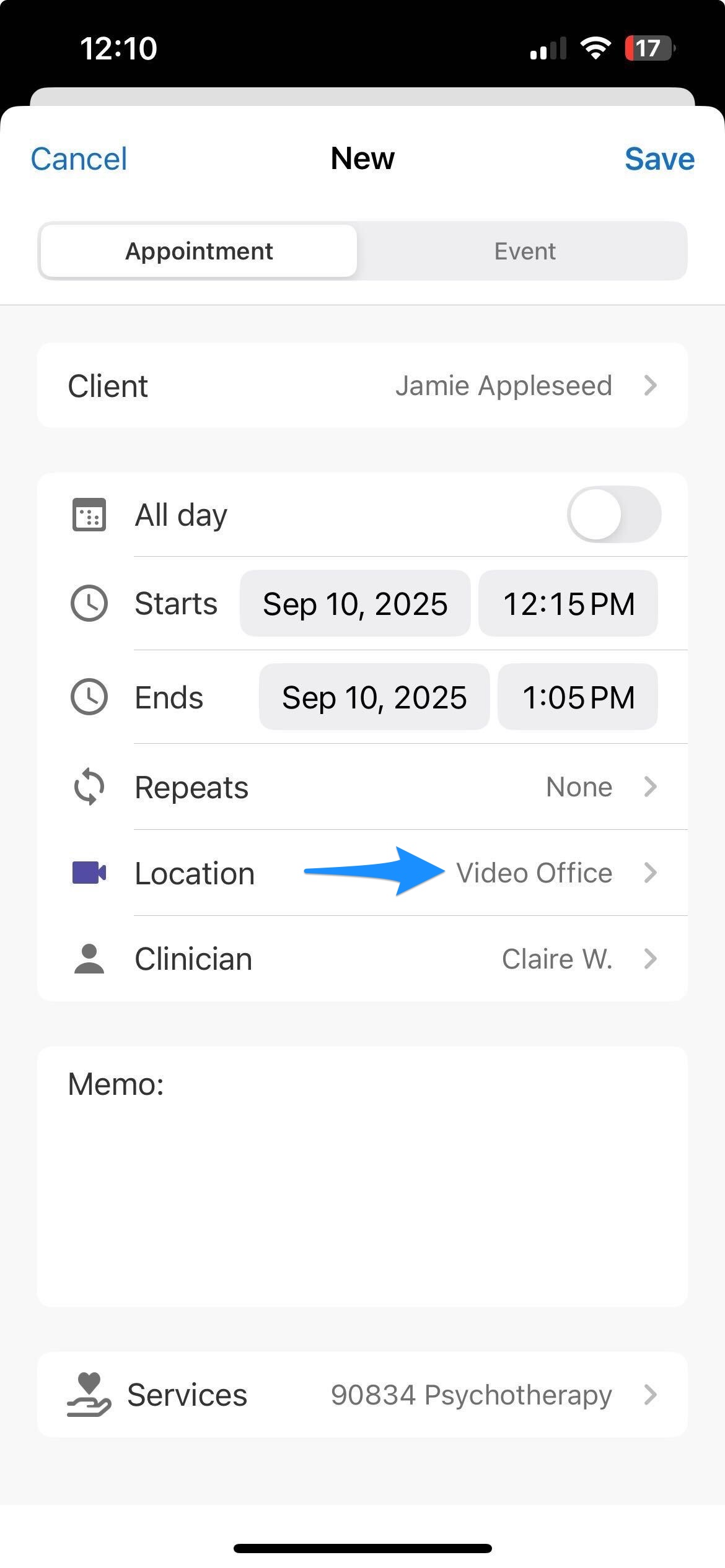Select the 12:15 PM start time pill
Viewport: 725px width, 1568px height.
(568, 603)
